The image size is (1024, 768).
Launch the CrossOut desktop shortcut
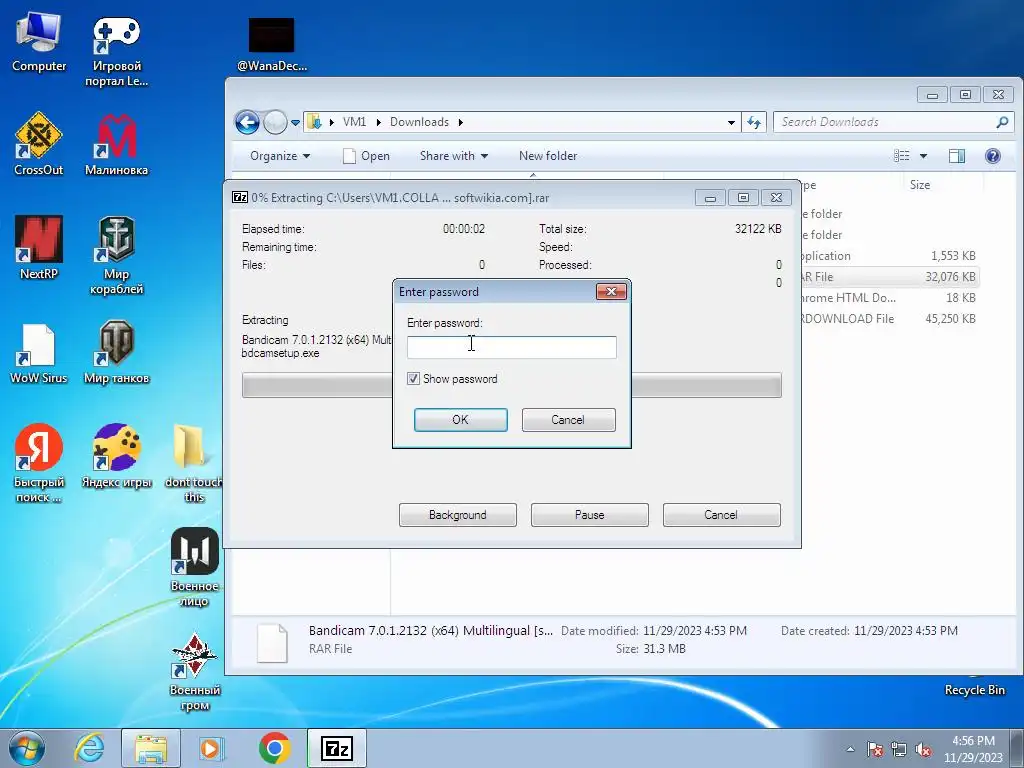click(39, 144)
